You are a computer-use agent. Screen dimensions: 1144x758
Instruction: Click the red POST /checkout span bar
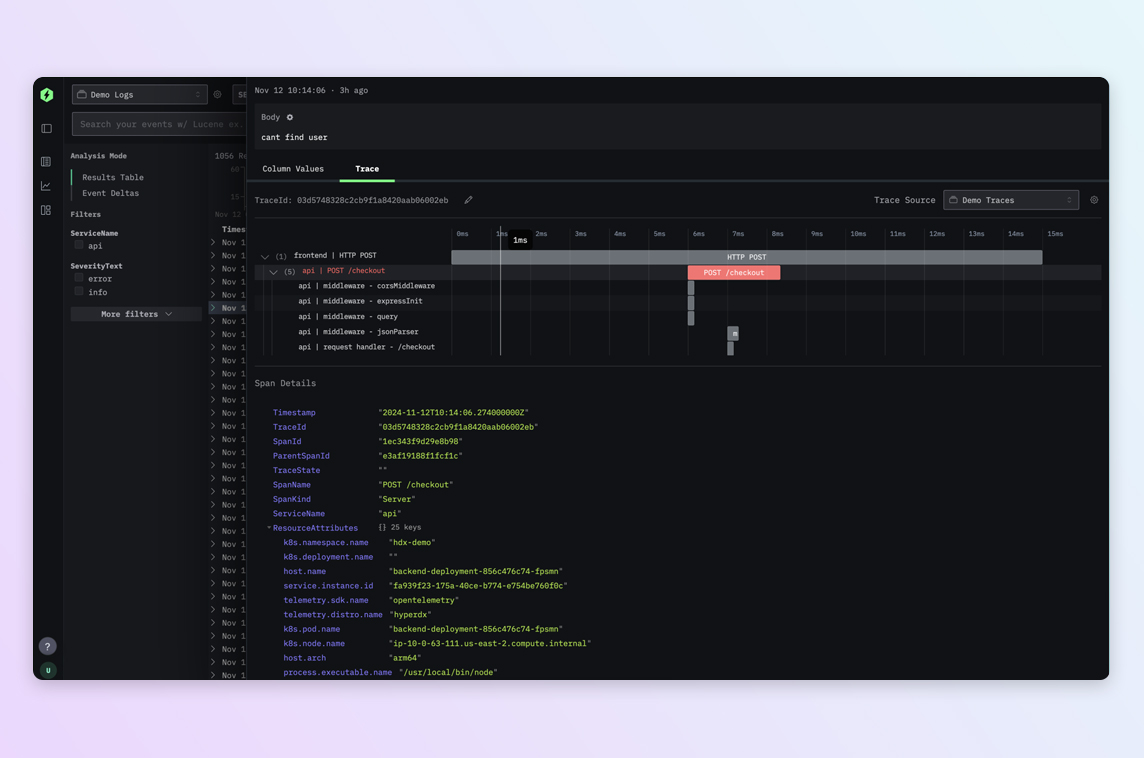click(733, 272)
